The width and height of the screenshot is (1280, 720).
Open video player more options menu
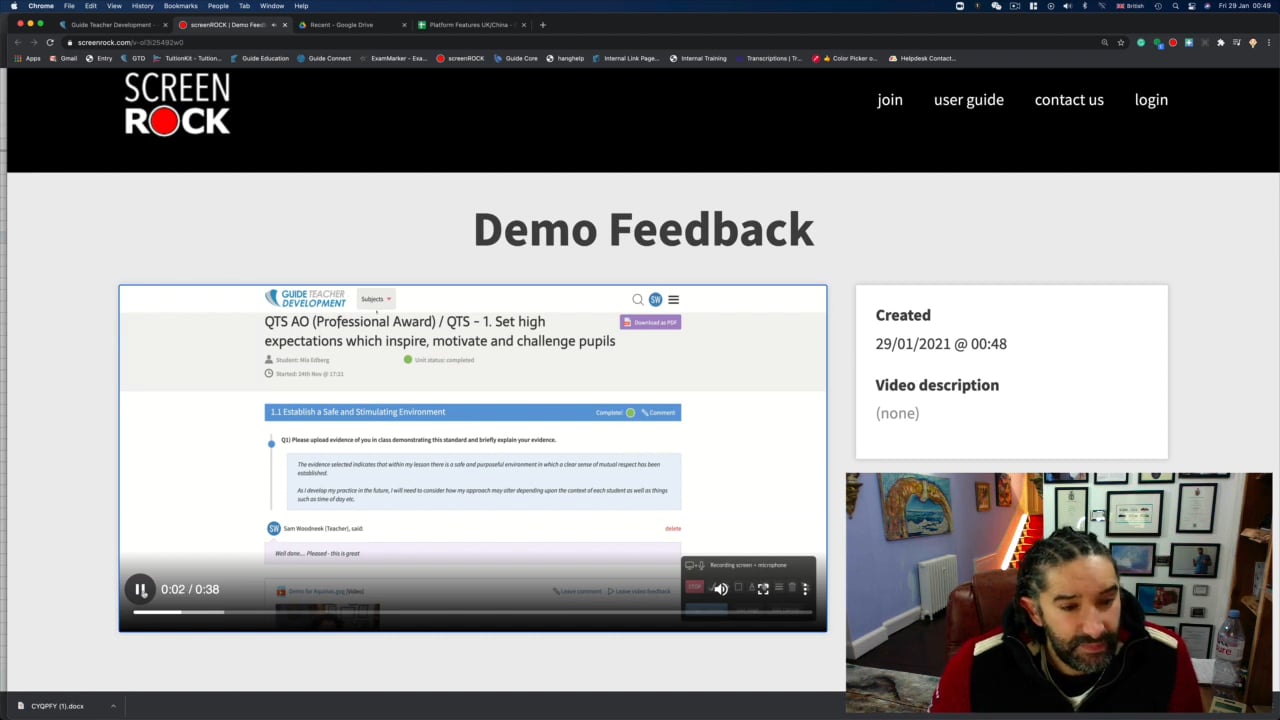pos(805,590)
